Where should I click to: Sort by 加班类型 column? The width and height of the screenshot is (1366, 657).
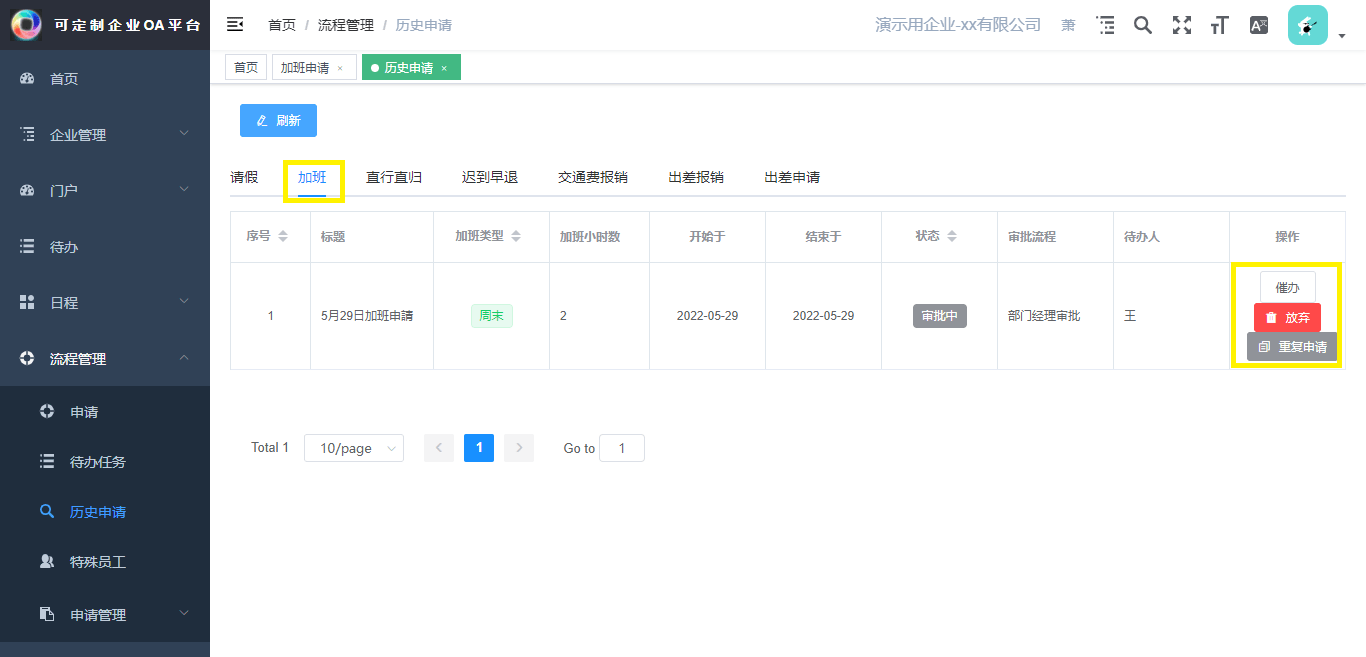pos(516,236)
